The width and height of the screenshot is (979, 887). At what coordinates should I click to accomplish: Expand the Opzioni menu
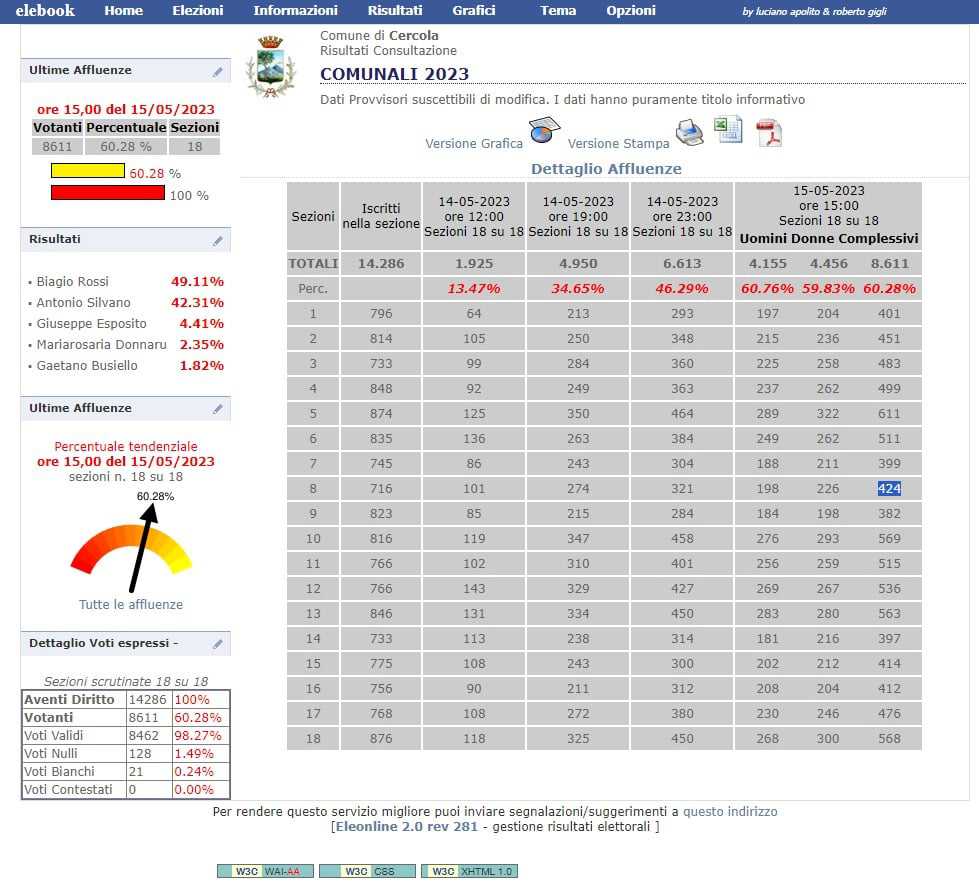(x=631, y=11)
